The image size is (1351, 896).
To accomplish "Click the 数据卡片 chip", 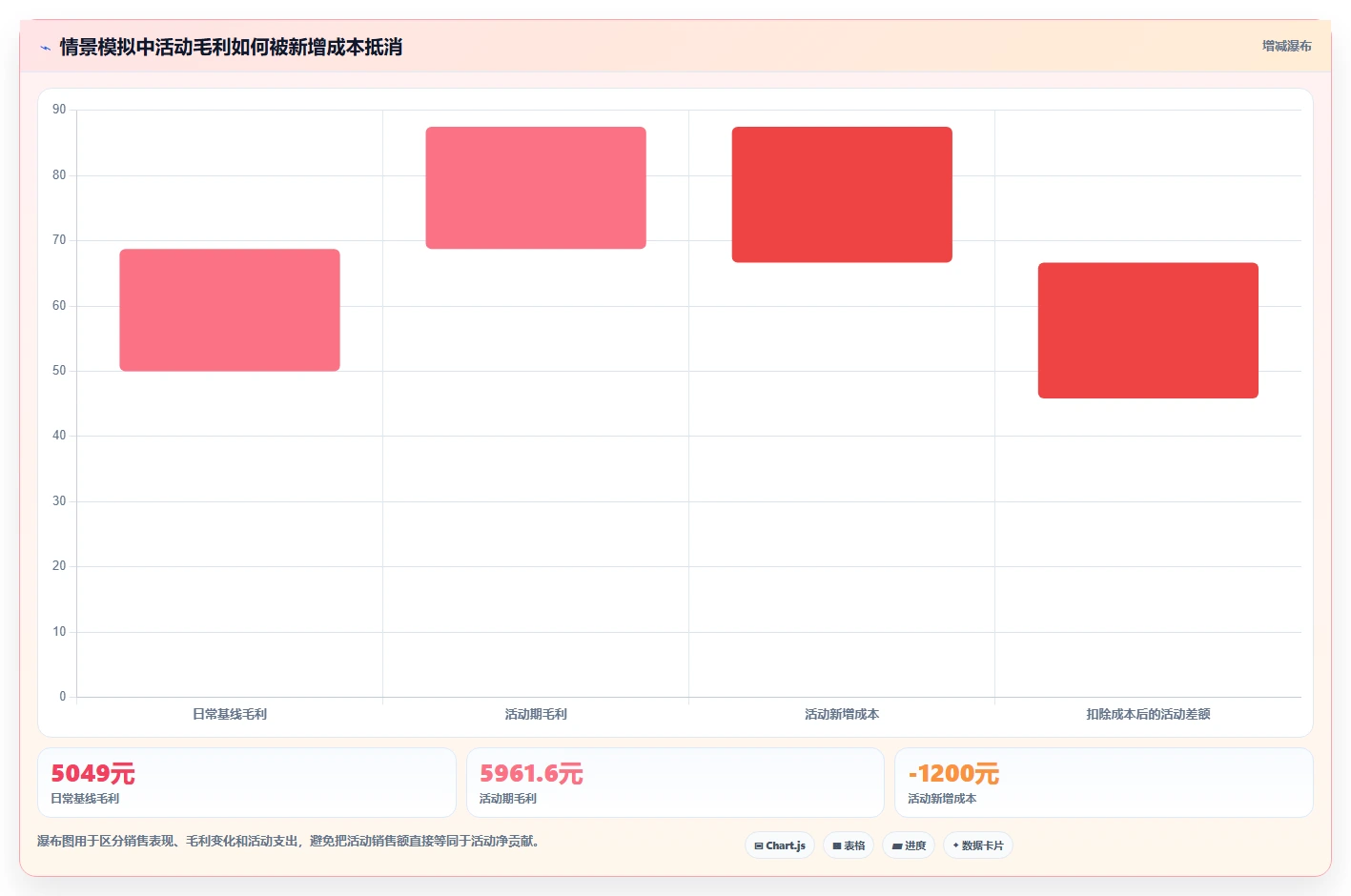I will [x=978, y=845].
